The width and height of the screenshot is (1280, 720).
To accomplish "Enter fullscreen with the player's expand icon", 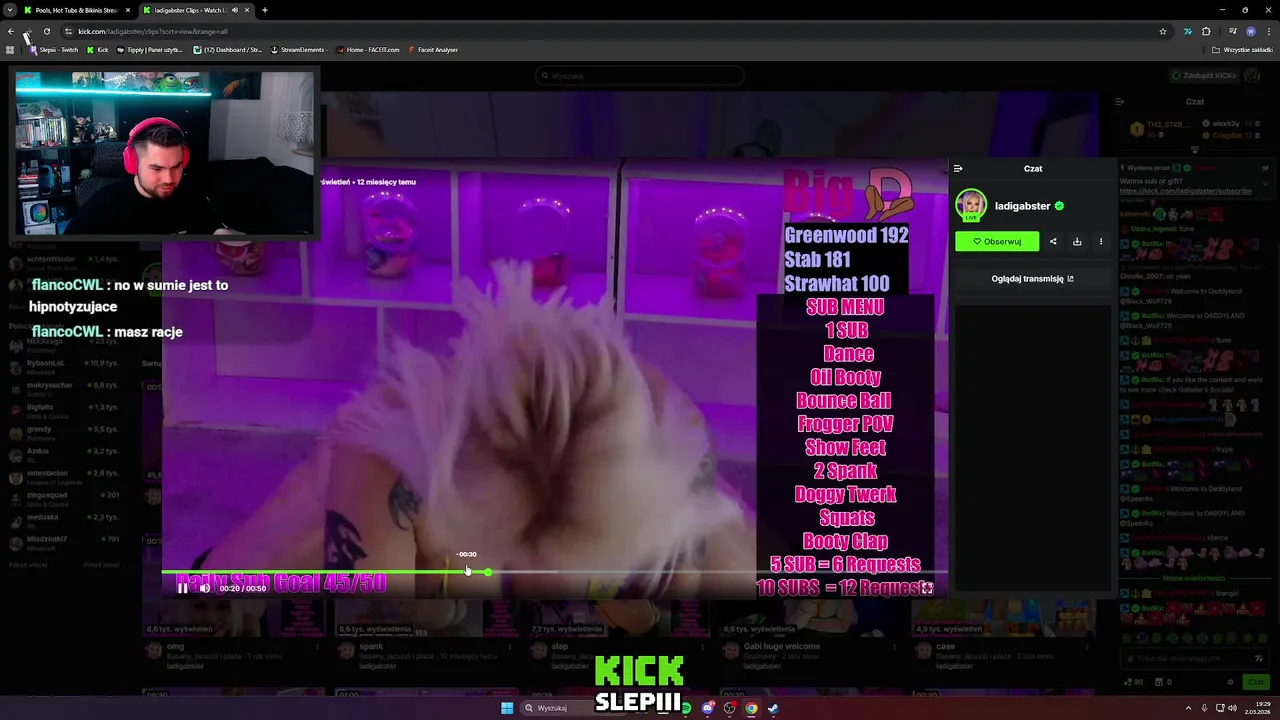I will (927, 588).
